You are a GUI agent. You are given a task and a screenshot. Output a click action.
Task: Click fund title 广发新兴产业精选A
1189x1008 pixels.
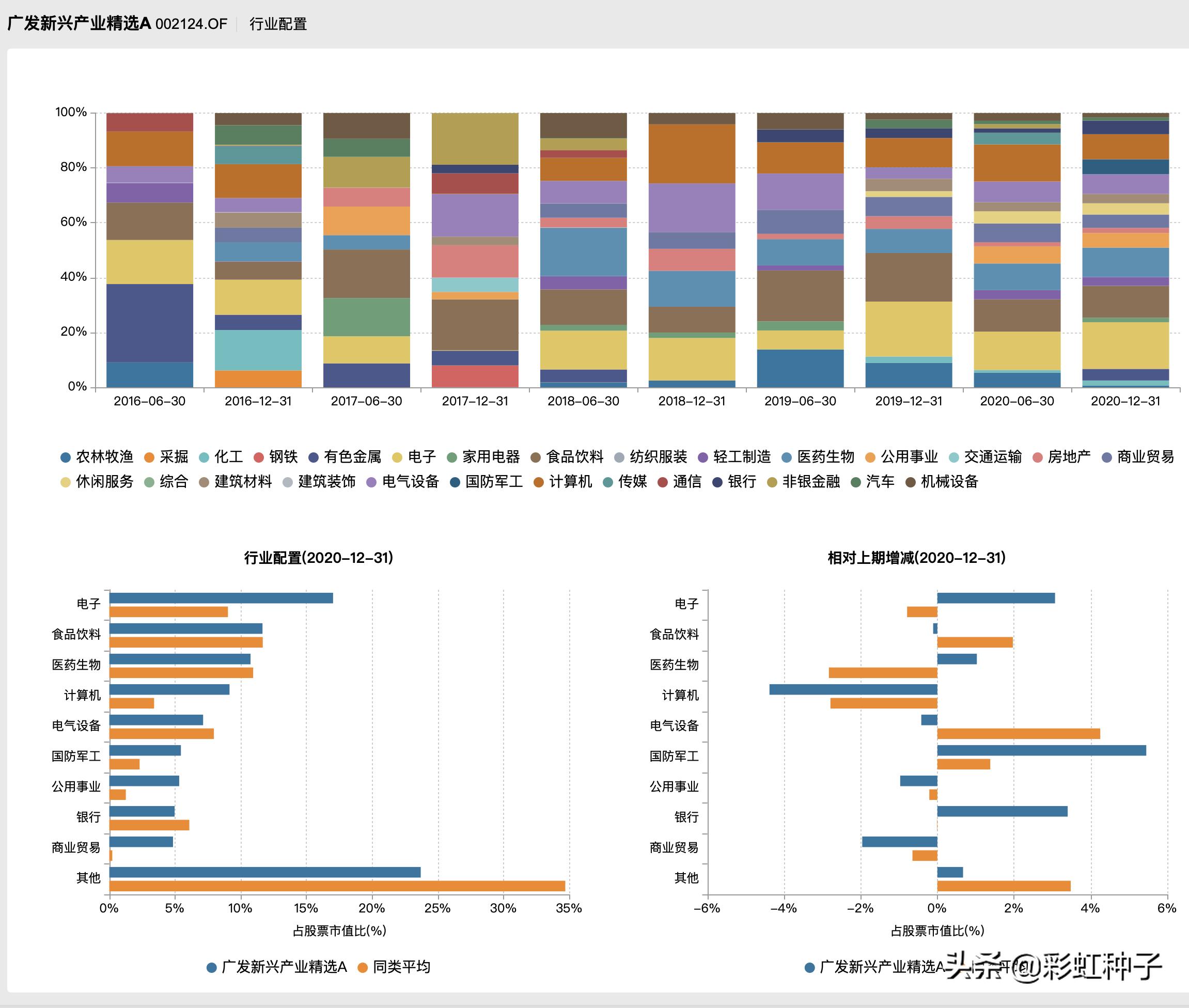tap(79, 24)
